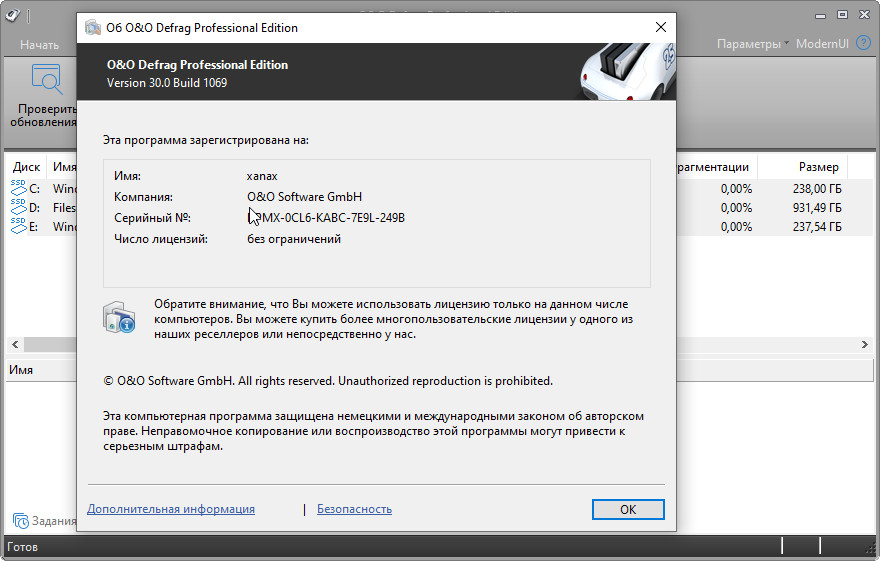
Task: Select the C: SSD drive icon
Action: coord(20,188)
